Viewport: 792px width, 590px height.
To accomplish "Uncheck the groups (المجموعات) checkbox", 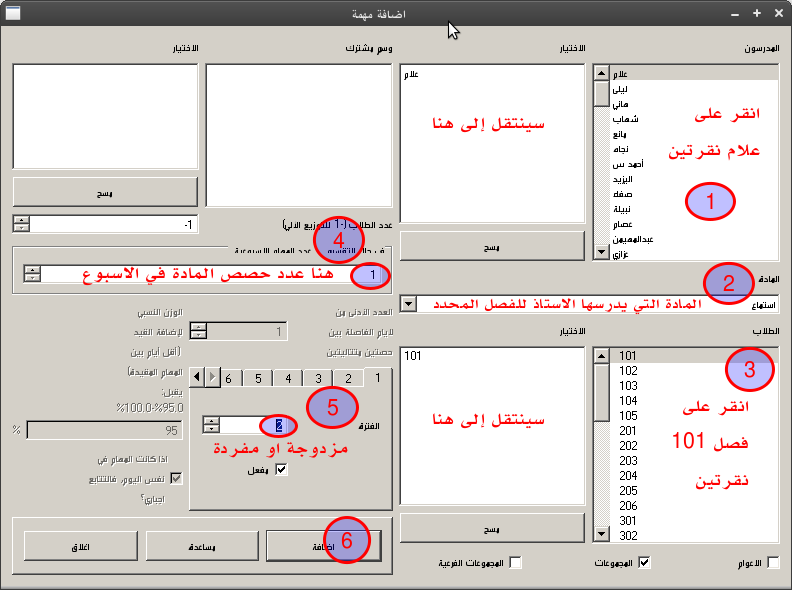I will (644, 563).
